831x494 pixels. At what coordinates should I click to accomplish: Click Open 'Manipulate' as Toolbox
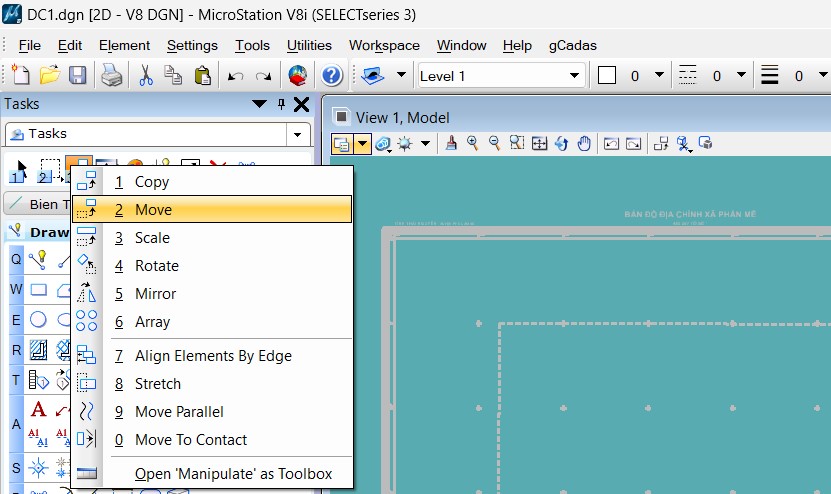(x=233, y=474)
